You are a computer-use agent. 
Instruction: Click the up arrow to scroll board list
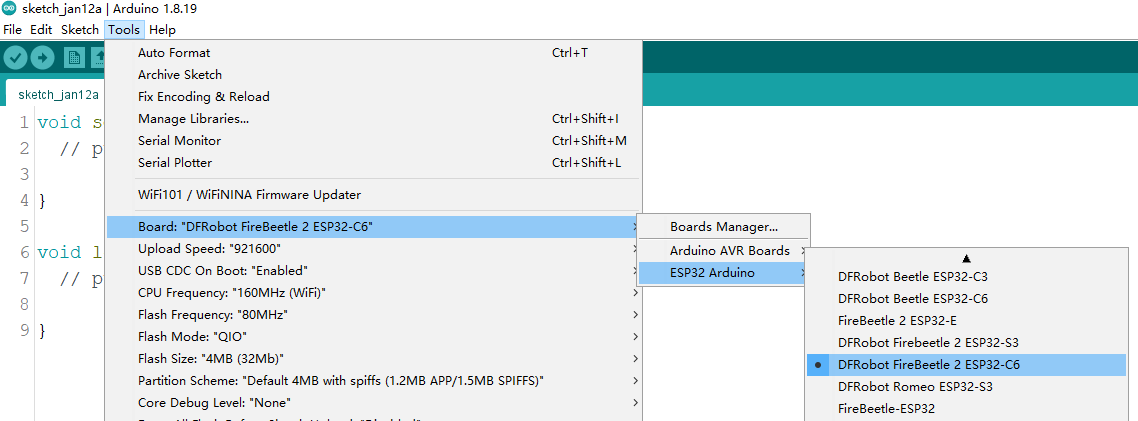click(x=966, y=258)
